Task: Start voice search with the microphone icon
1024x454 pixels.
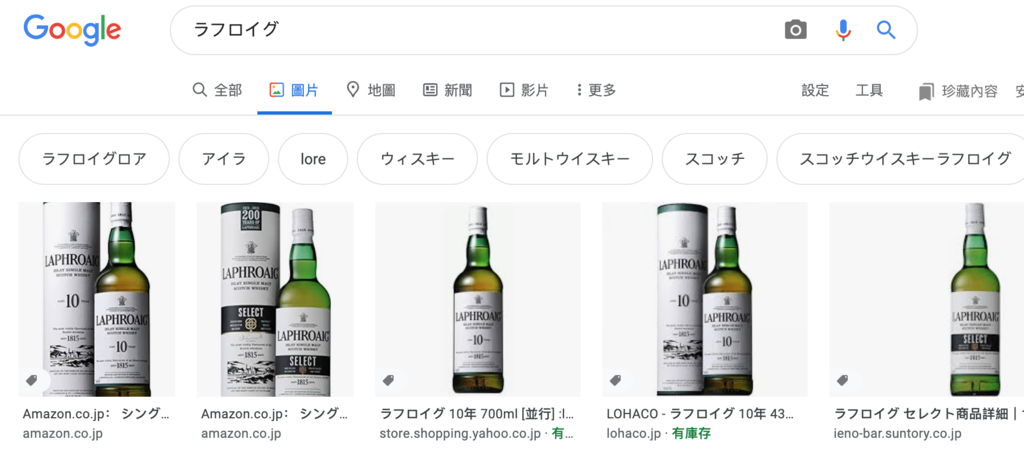Action: click(x=843, y=30)
